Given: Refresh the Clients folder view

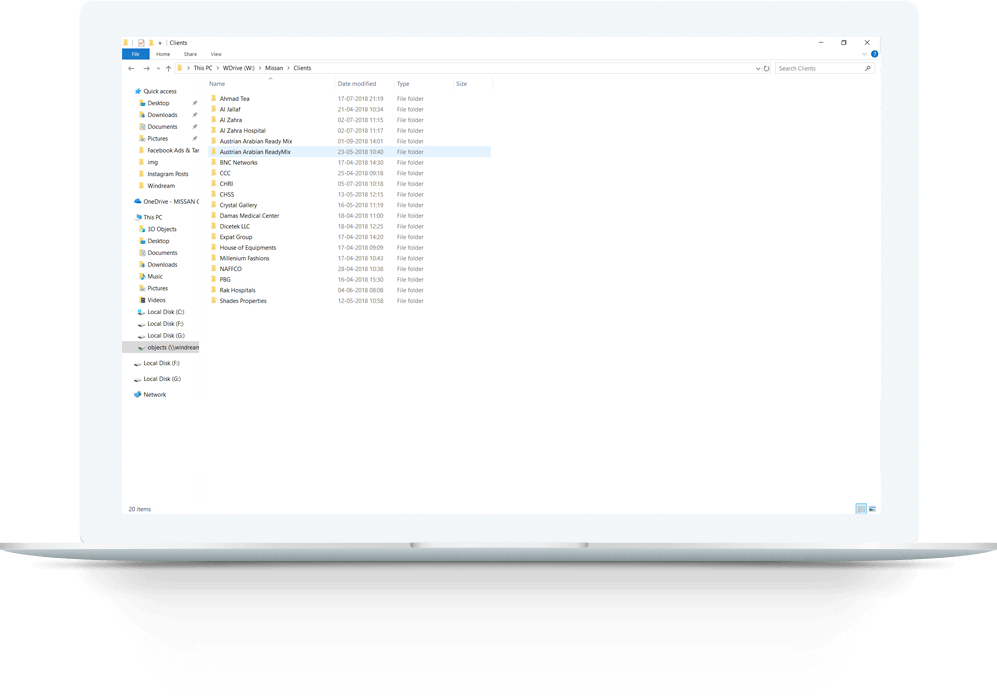Looking at the screenshot, I should 767,69.
